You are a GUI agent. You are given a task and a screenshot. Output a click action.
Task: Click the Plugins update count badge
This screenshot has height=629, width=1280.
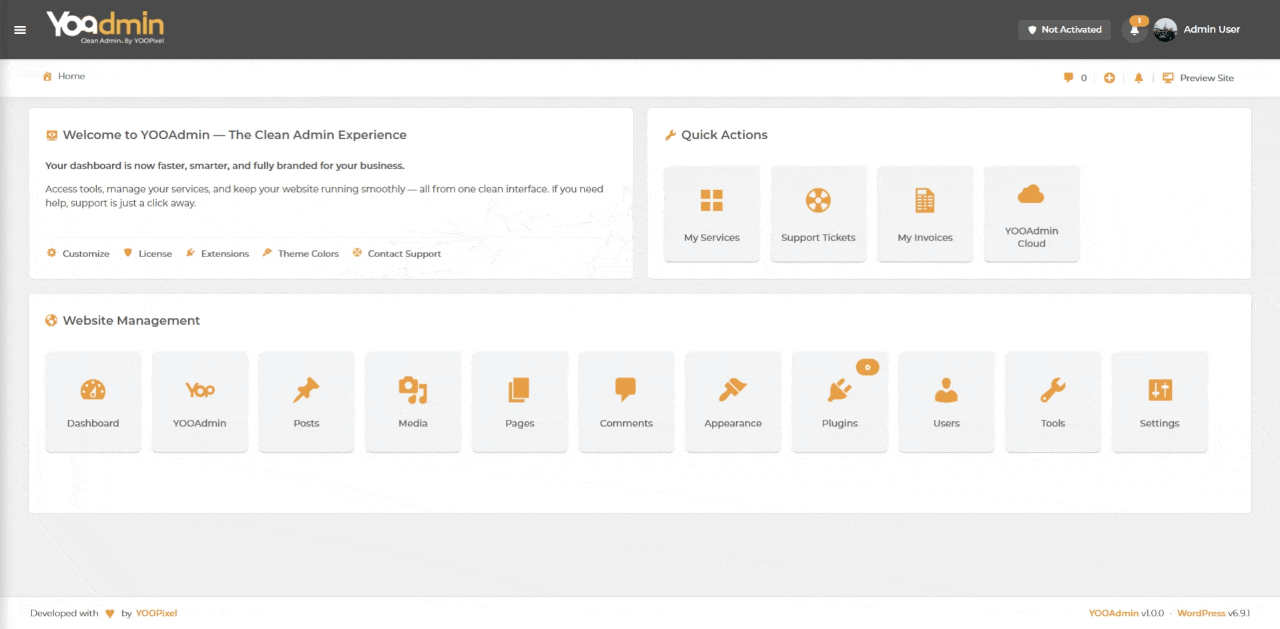(867, 367)
